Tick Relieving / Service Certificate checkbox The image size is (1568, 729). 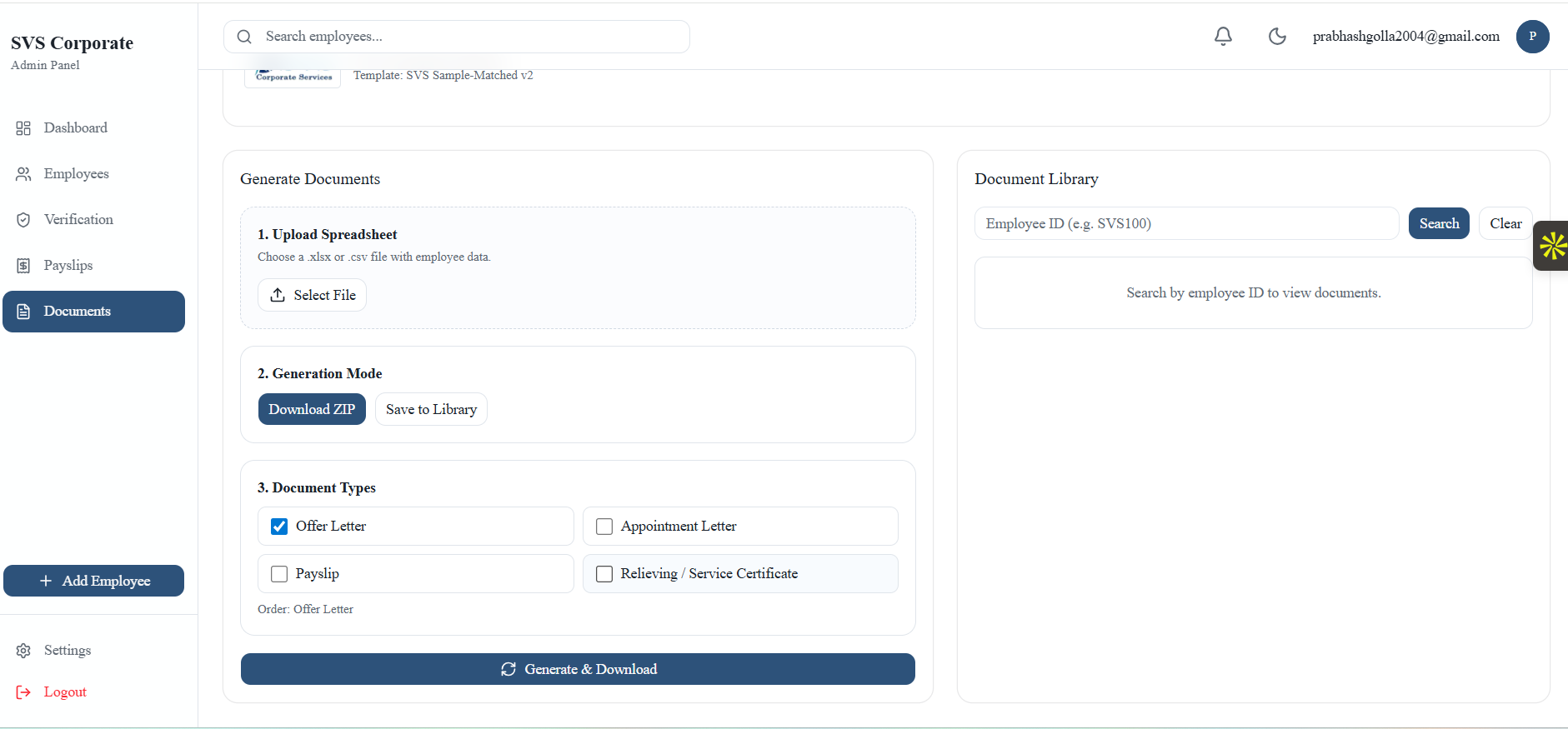pos(604,574)
